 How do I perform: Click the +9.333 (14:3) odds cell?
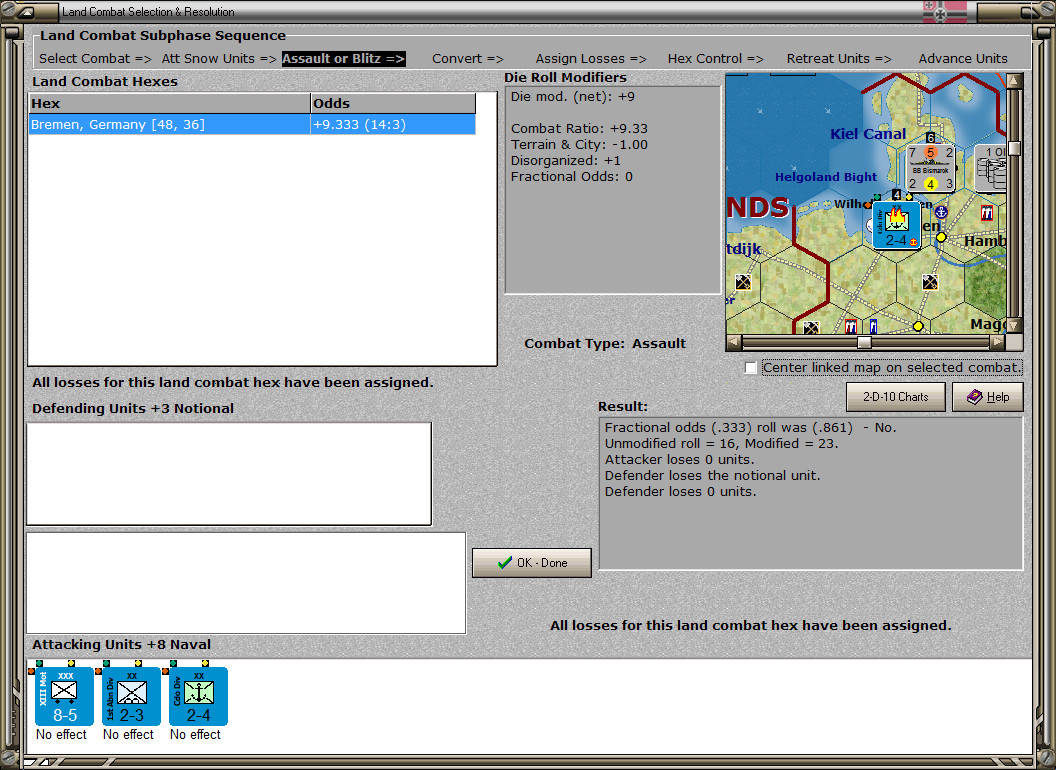click(x=393, y=125)
